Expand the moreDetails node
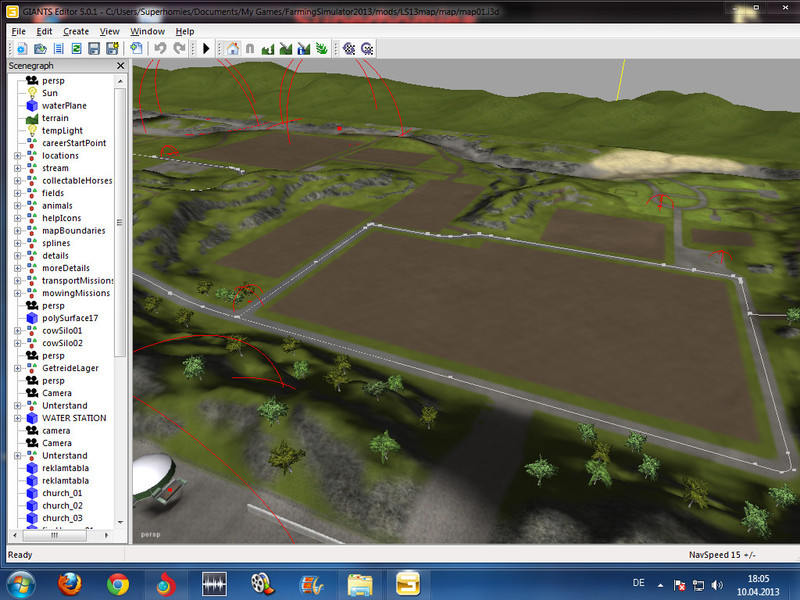 [17, 268]
